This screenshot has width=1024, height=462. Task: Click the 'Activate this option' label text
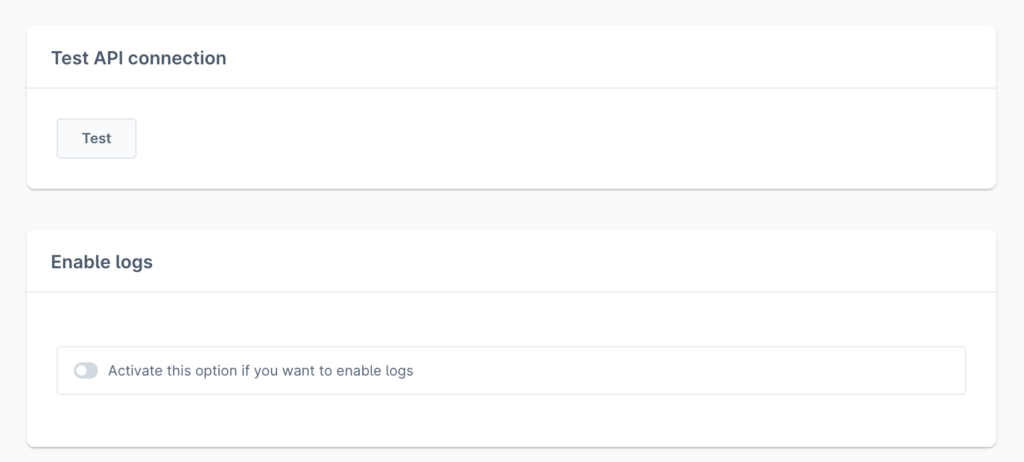pyautogui.click(x=260, y=371)
